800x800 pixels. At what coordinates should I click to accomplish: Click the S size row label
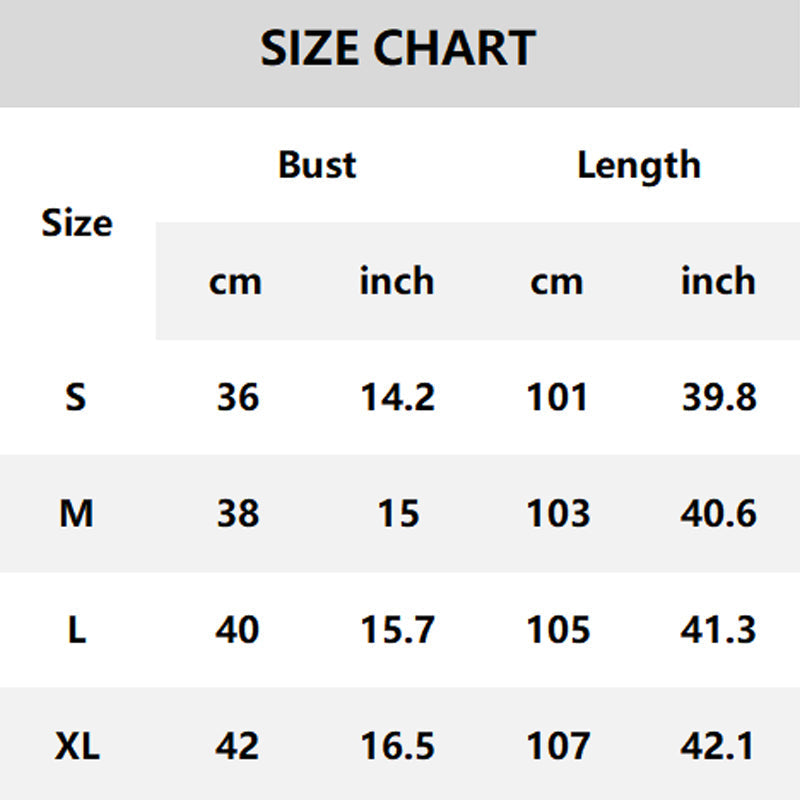point(76,398)
